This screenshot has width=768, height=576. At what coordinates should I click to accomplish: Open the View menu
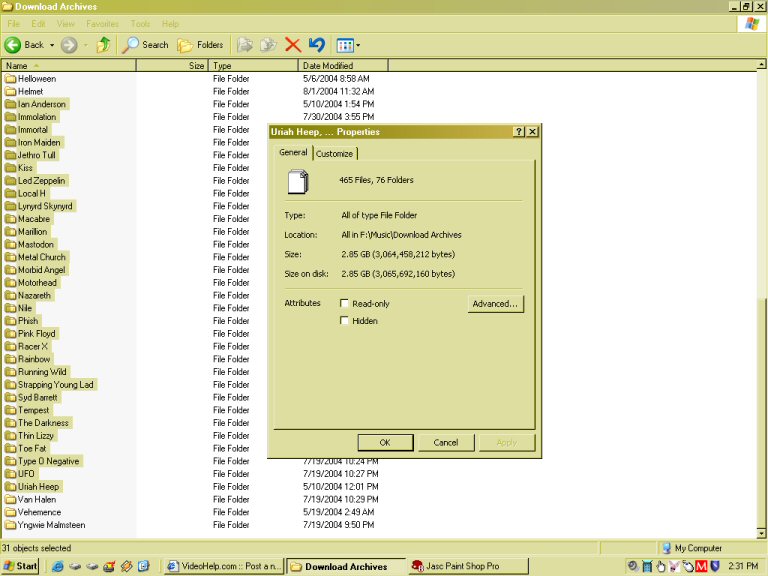66,24
